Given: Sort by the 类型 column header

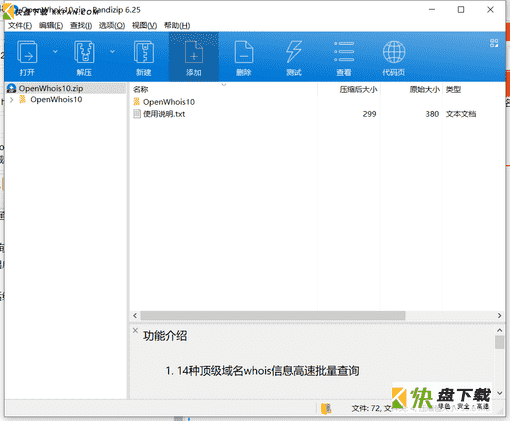Looking at the screenshot, I should [453, 89].
